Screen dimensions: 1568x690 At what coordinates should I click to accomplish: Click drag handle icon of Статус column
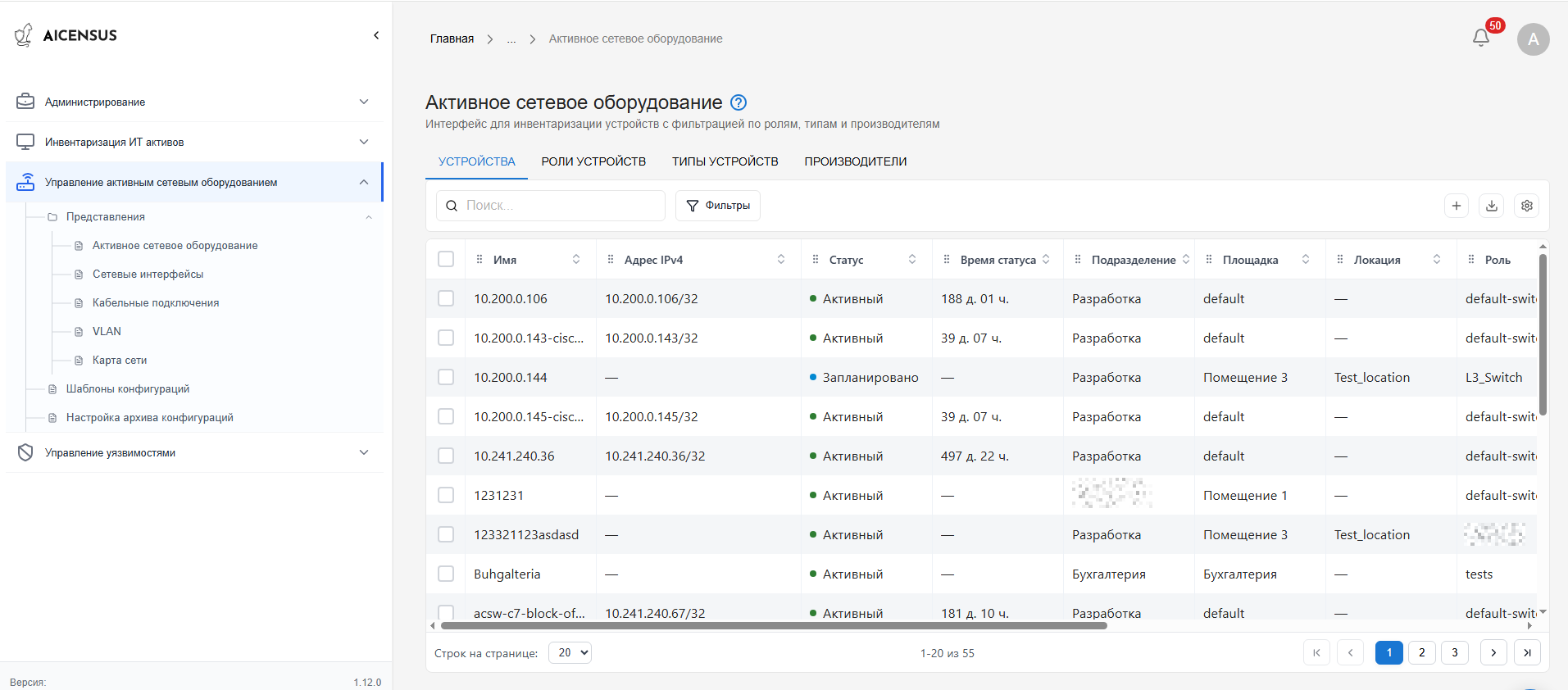[816, 260]
